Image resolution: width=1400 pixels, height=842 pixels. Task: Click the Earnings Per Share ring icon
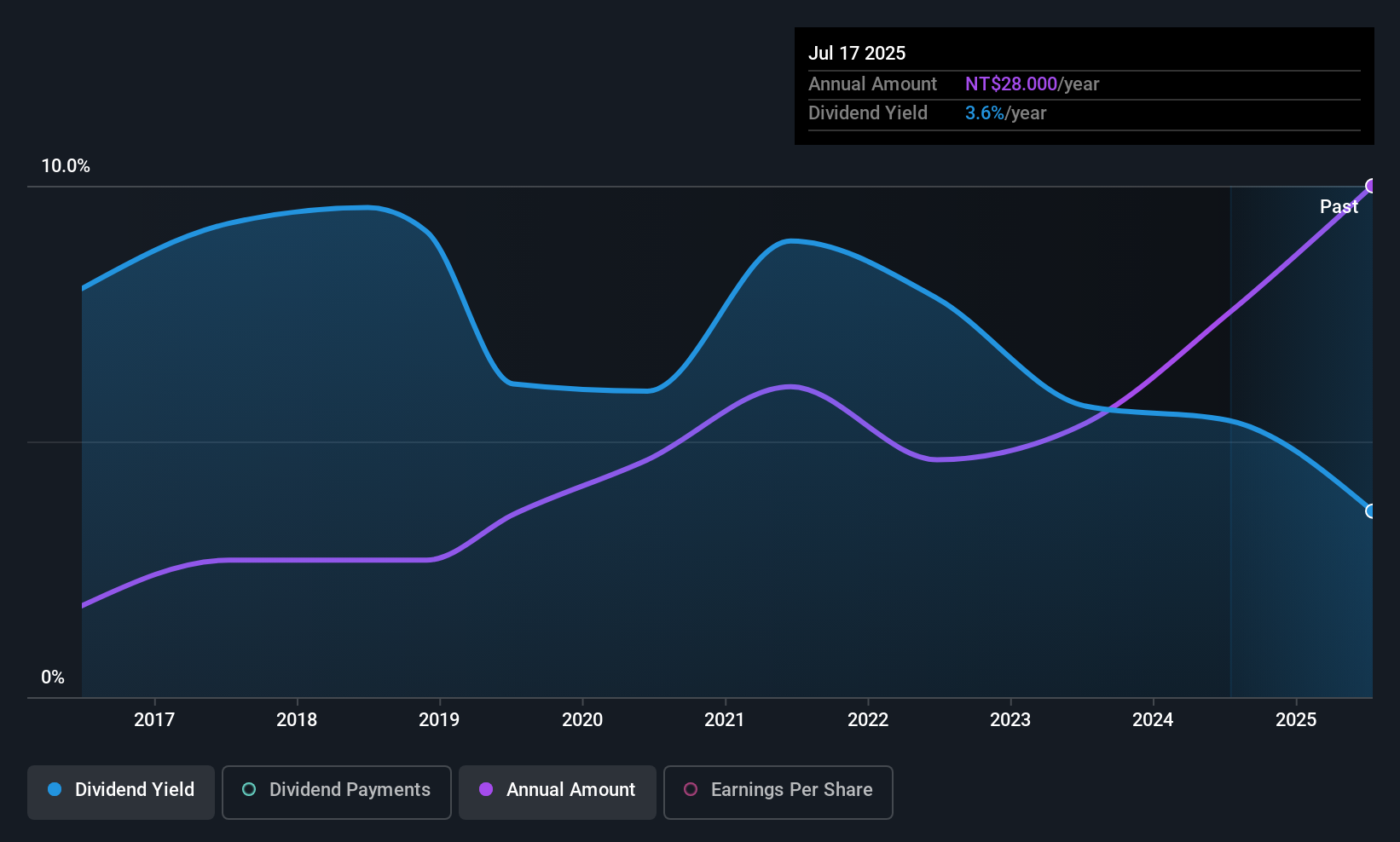pos(691,790)
